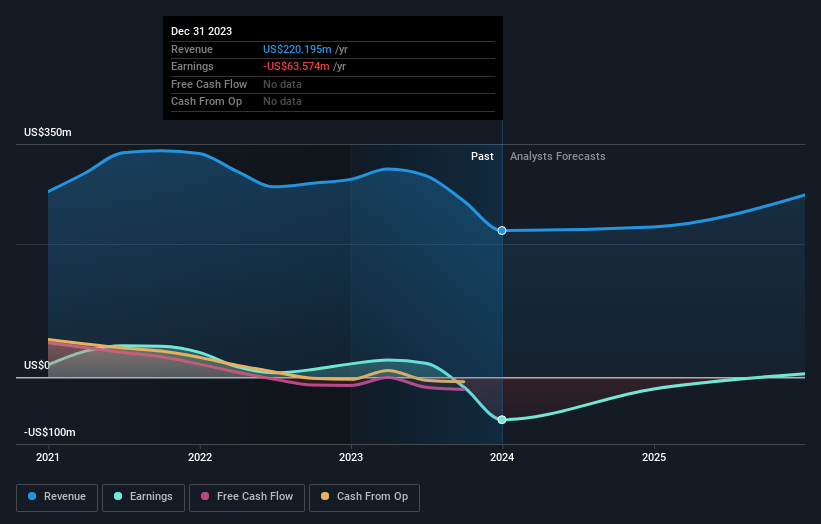The height and width of the screenshot is (524, 821).
Task: Click the 2025 x-axis label
Action: click(654, 457)
